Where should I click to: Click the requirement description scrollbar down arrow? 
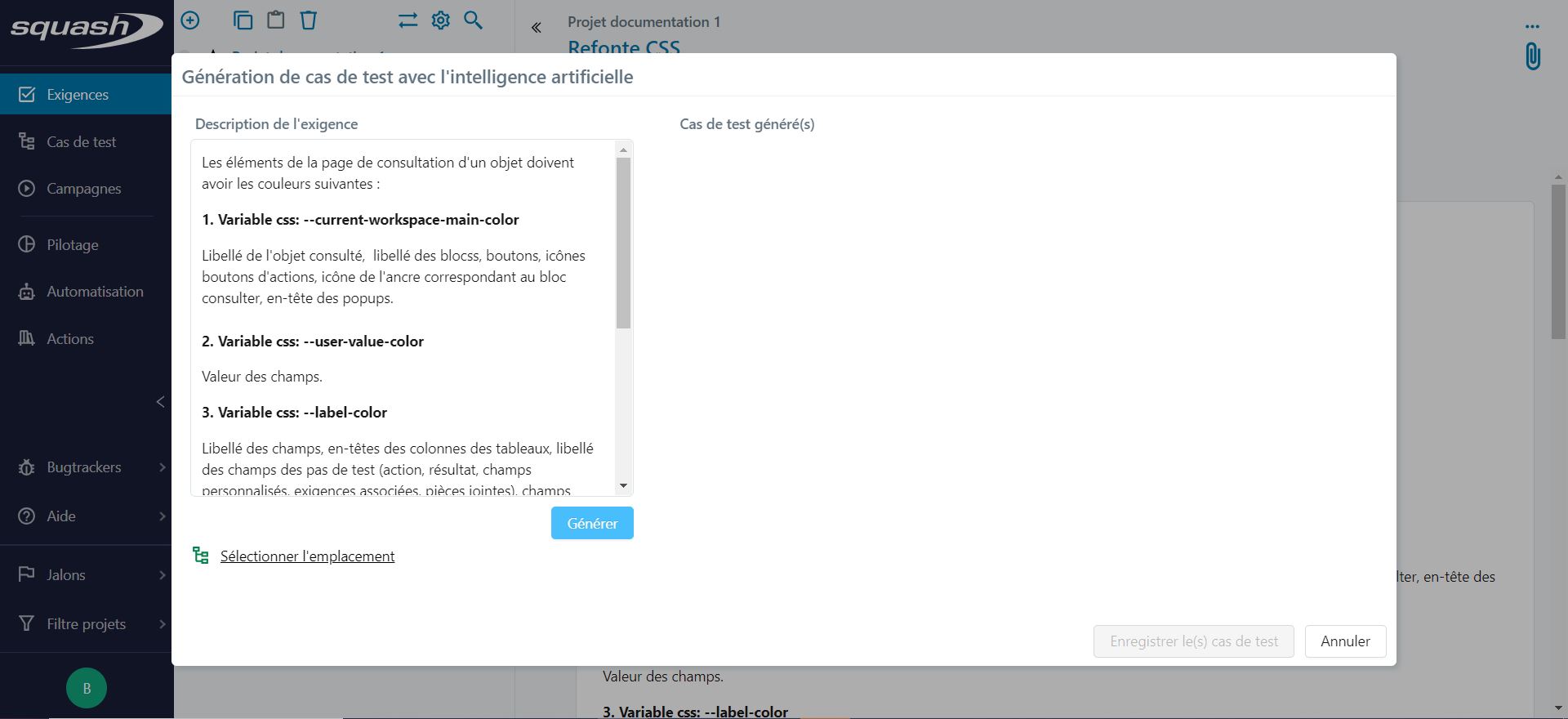point(624,486)
